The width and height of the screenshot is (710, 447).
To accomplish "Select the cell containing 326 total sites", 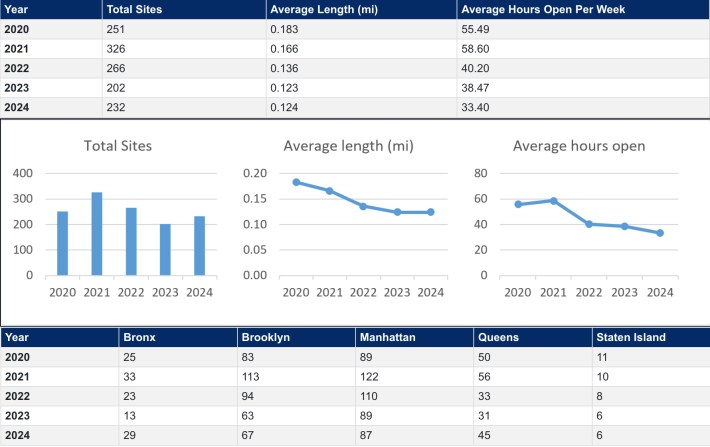I will pos(117,47).
